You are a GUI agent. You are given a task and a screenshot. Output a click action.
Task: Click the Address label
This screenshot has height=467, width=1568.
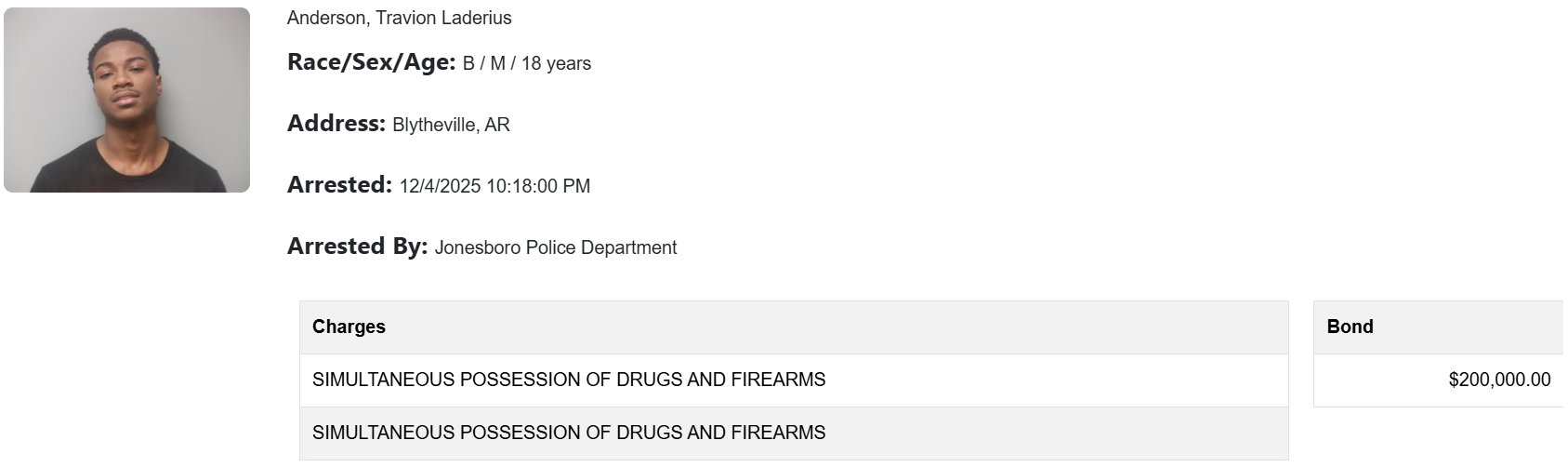tap(336, 124)
